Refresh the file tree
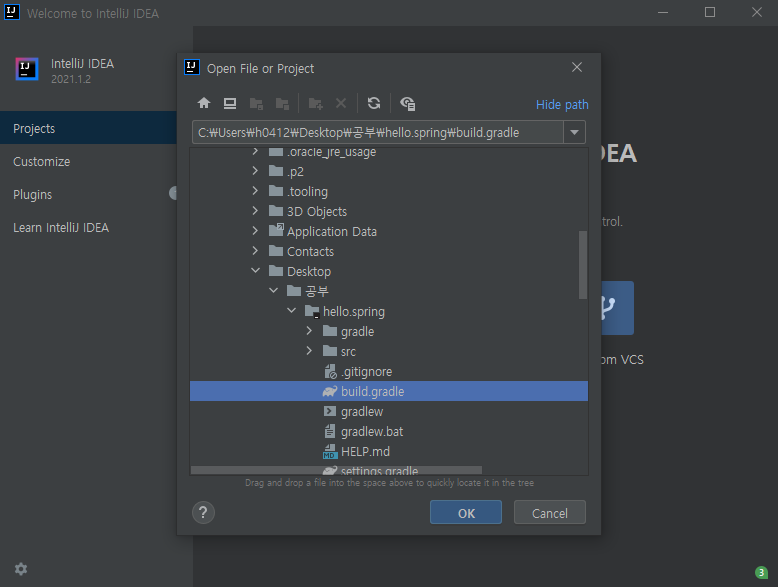The width and height of the screenshot is (778, 587). tap(374, 103)
